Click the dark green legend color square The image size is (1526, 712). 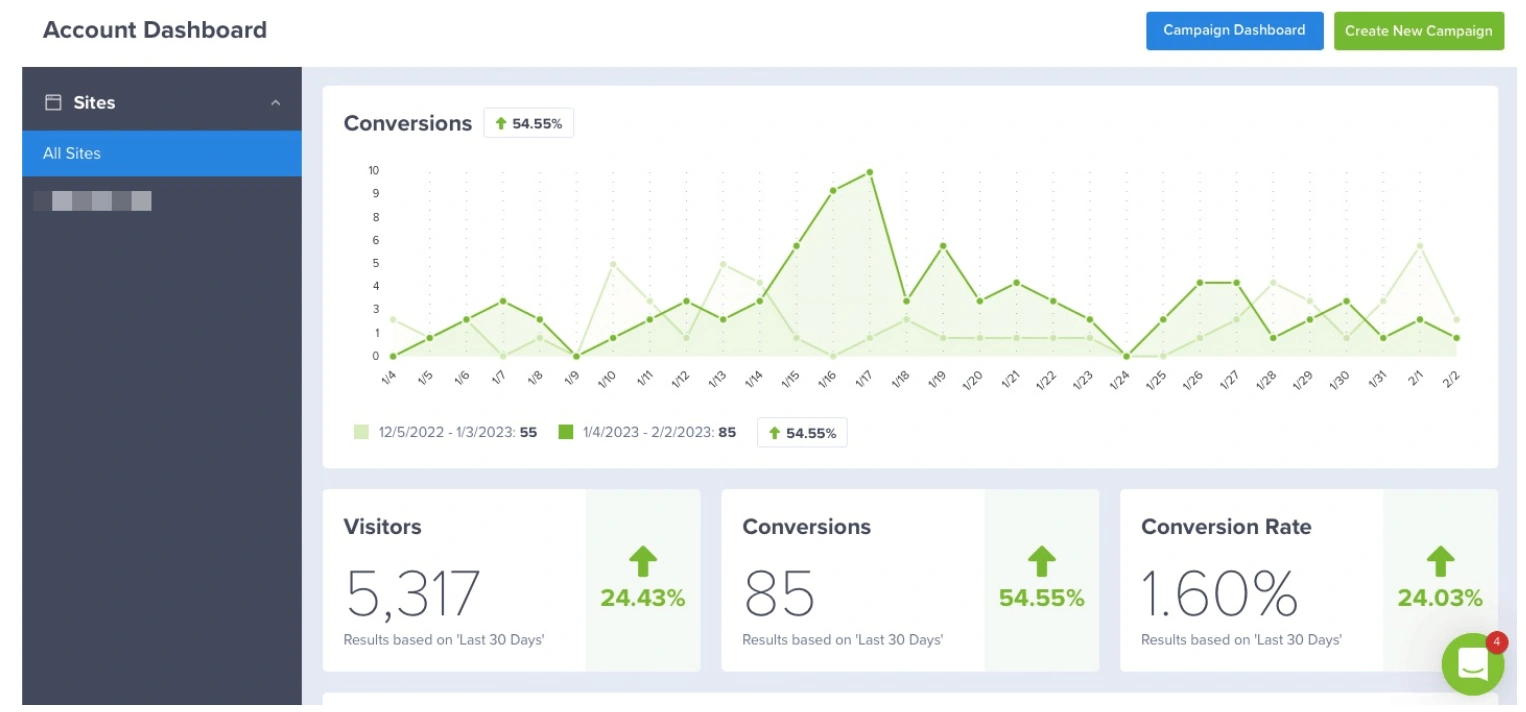coord(566,432)
